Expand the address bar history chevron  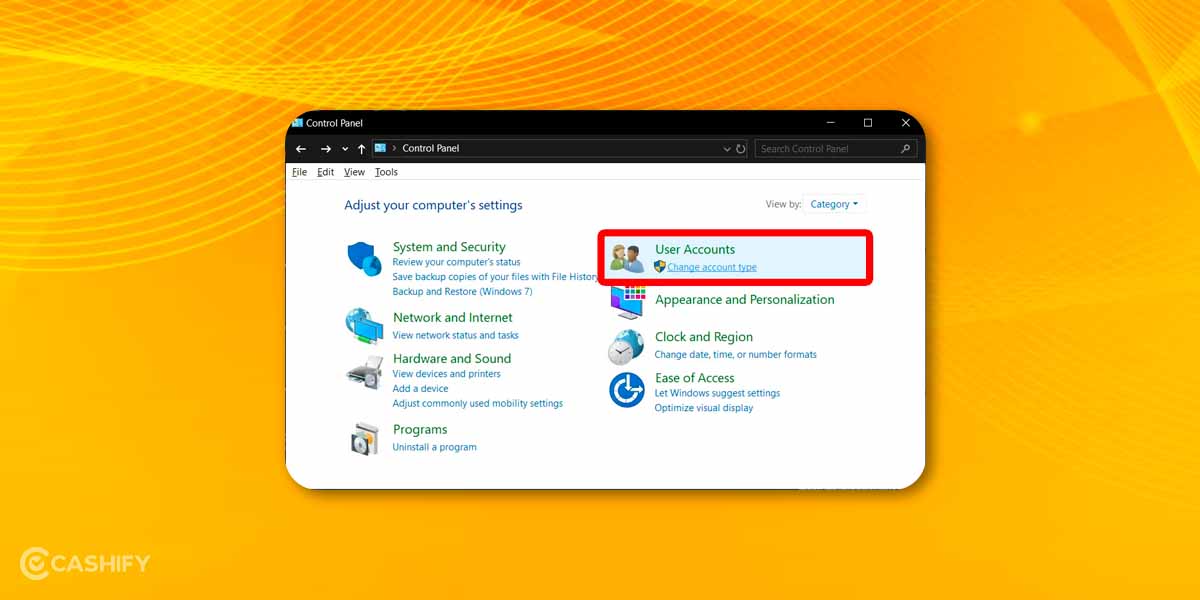point(726,148)
